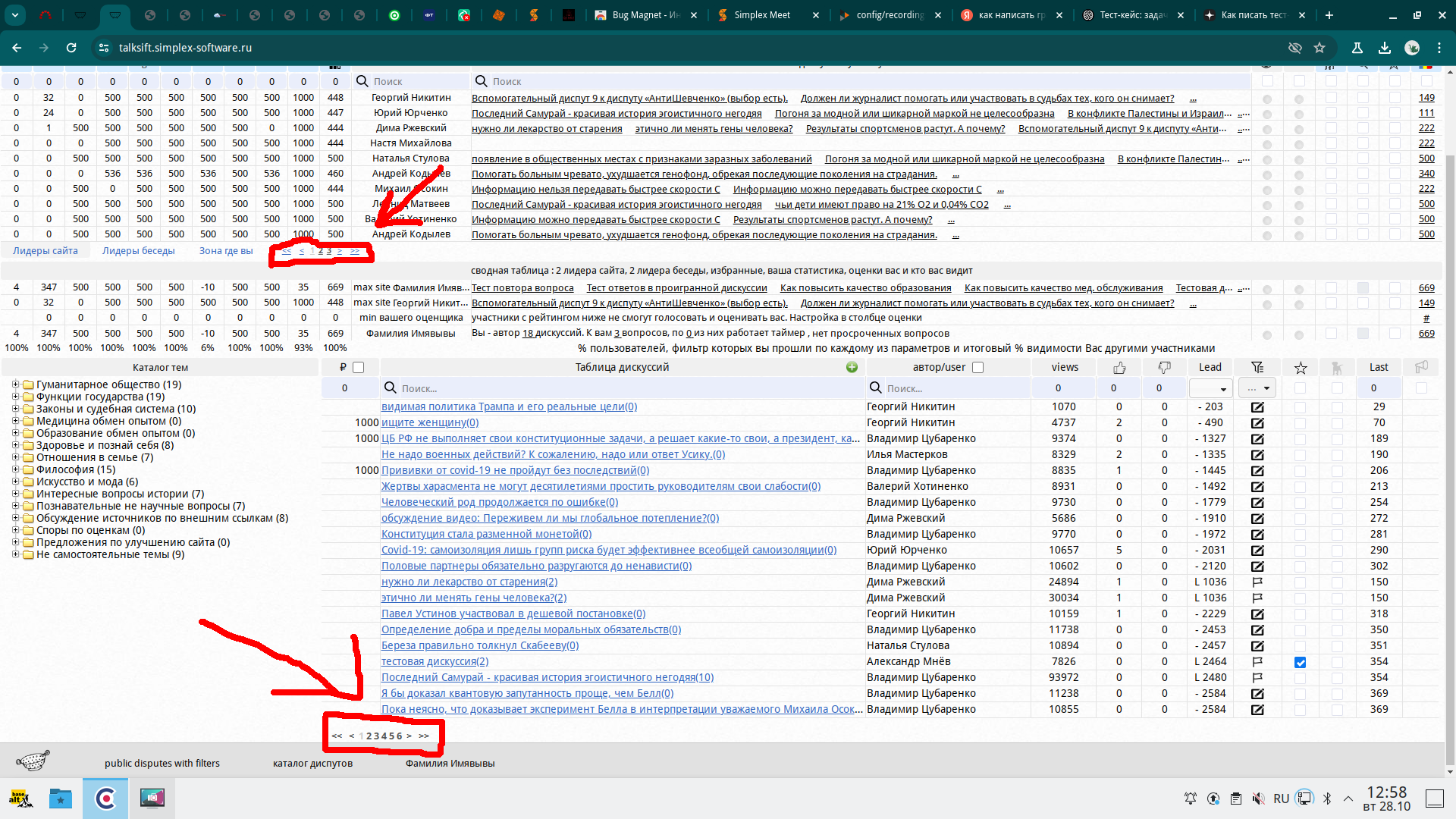
Task: Uncheck the favorite checkbox for Александр Мнёв
Action: 1301,662
